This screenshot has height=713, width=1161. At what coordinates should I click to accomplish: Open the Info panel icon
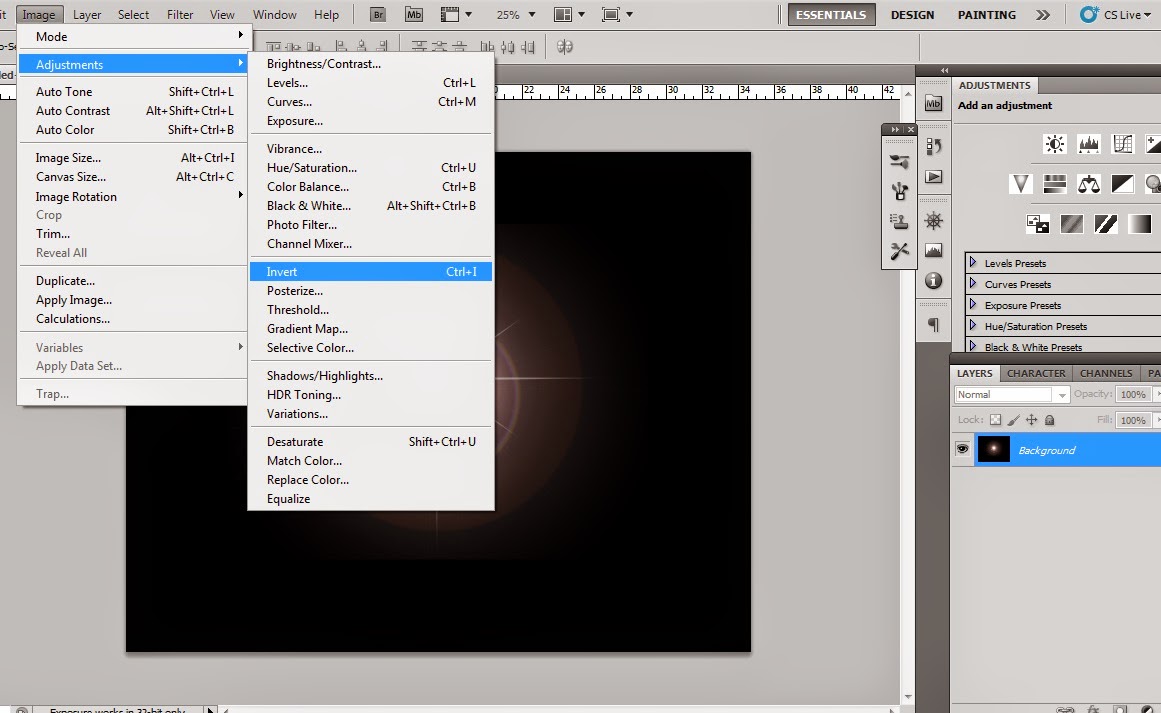pos(934,281)
